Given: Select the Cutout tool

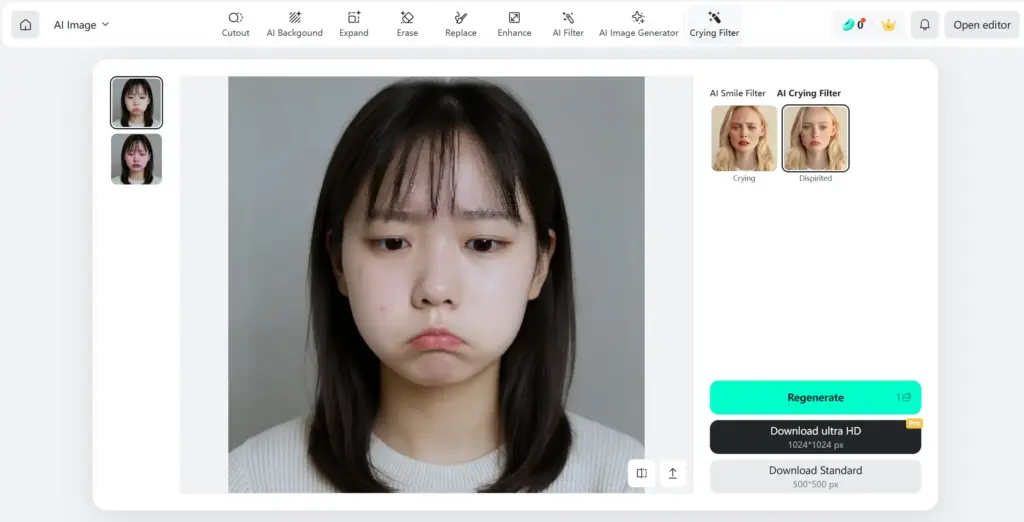Looking at the screenshot, I should [236, 25].
